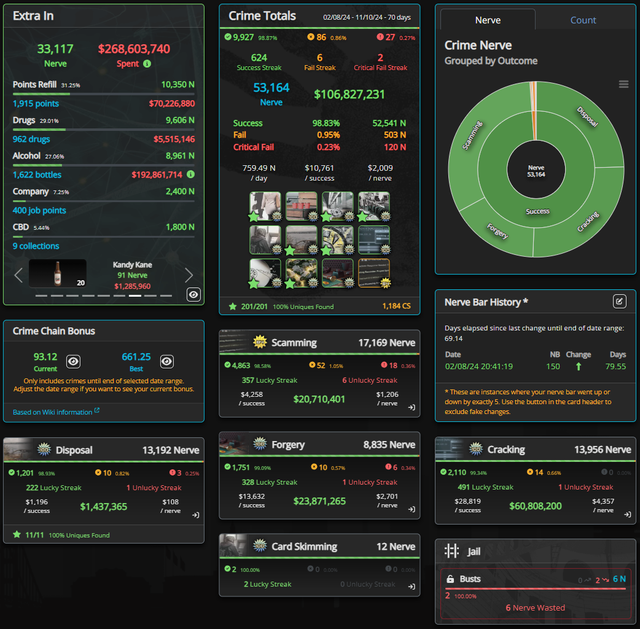
Task: Click the 1,184 CS value
Action: point(396,306)
